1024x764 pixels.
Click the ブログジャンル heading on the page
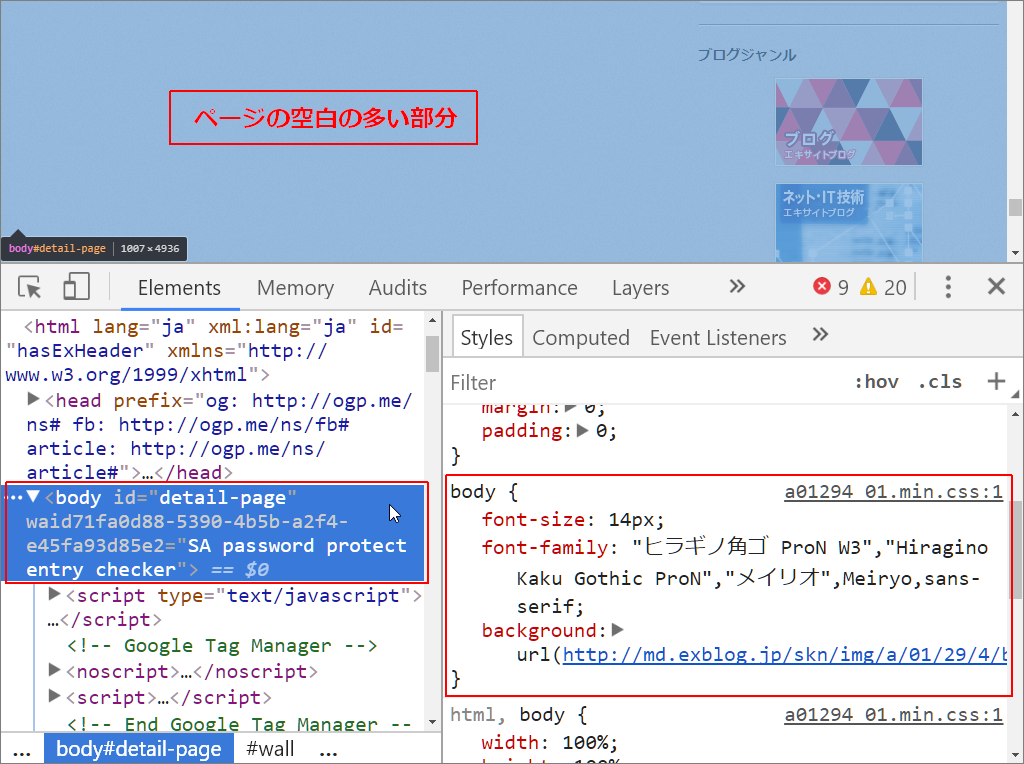746,55
